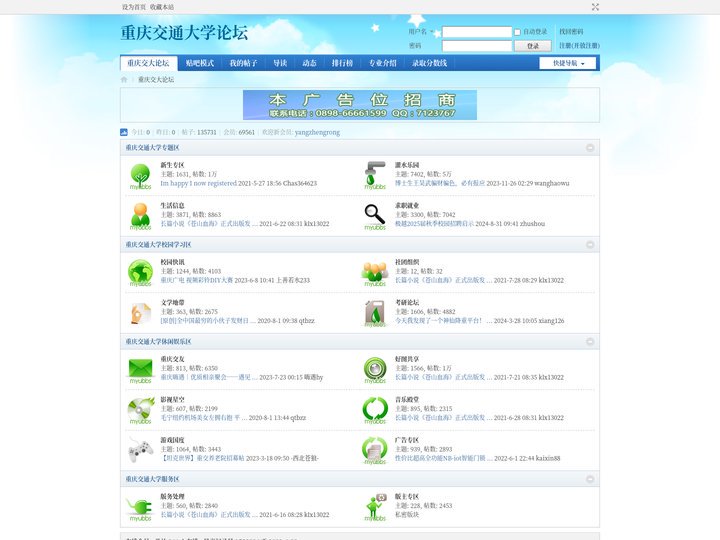The width and height of the screenshot is (720, 540).
Task: Open the 重庆交友 green envelope icon
Action: (141, 370)
